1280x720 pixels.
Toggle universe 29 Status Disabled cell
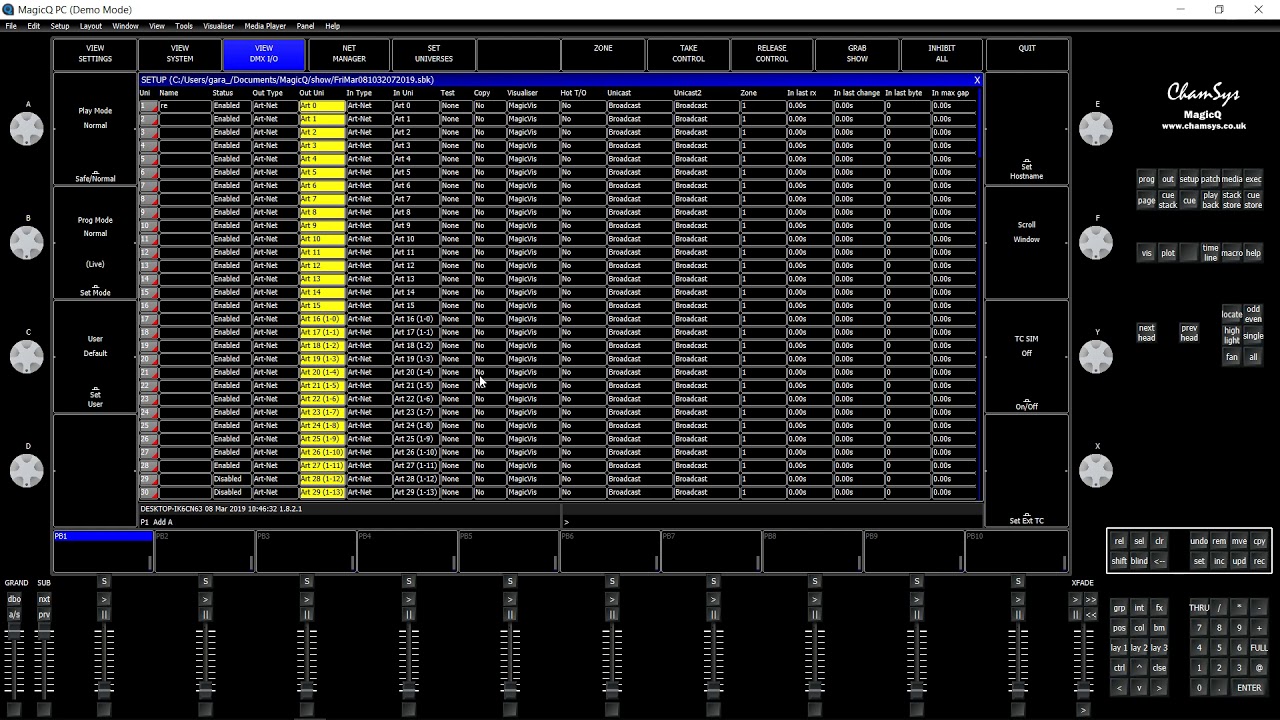[231, 479]
